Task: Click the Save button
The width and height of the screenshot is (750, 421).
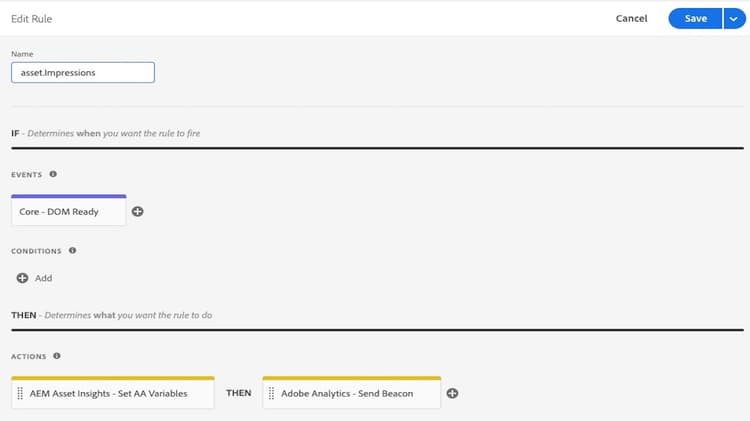Action: click(695, 19)
